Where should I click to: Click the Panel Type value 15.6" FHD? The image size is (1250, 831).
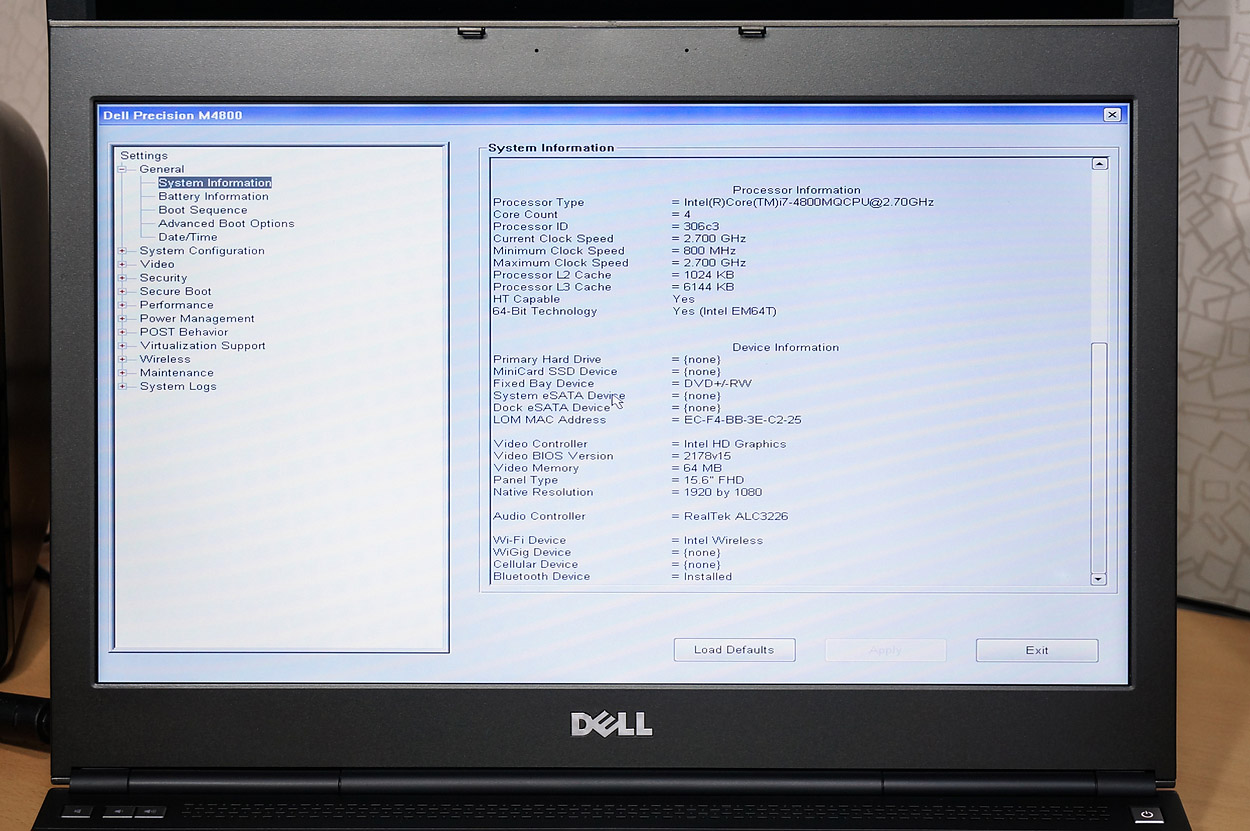[x=714, y=480]
